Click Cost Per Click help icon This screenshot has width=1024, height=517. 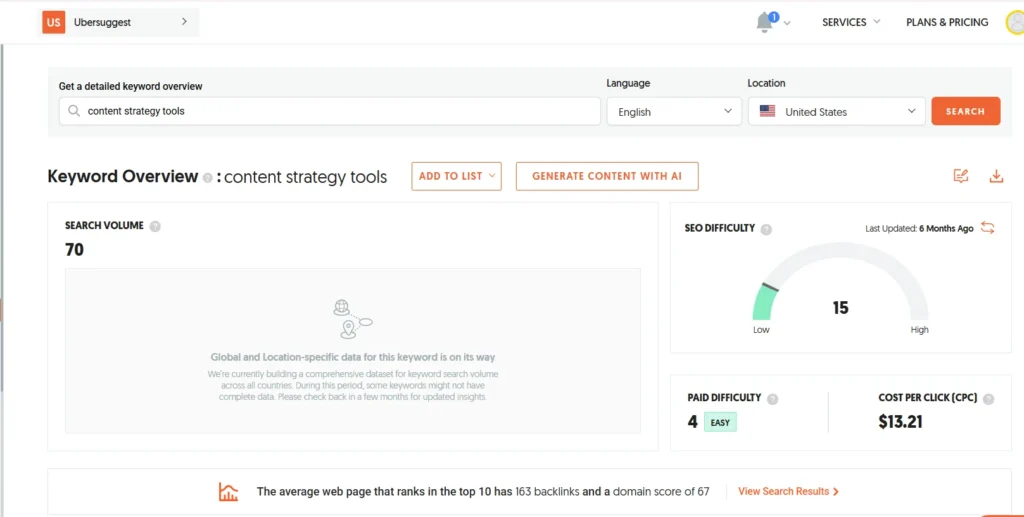pos(988,398)
